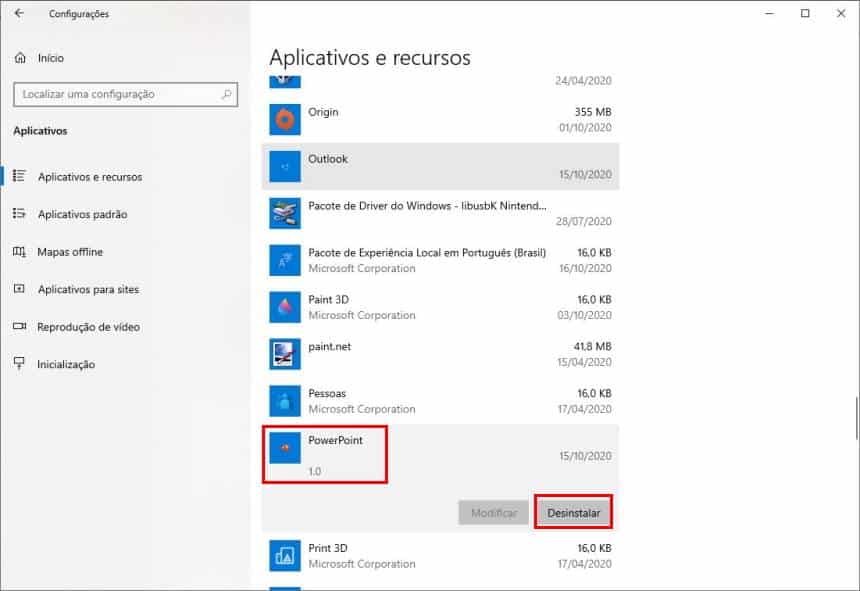Click the Paint 3D app icon
This screenshot has height=591, width=860.
click(285, 307)
